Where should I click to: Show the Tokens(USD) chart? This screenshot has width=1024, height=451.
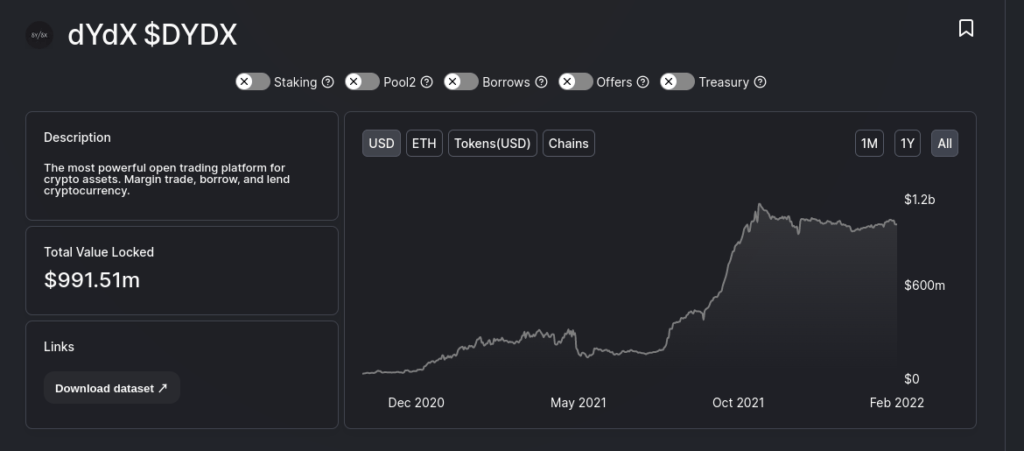point(492,144)
